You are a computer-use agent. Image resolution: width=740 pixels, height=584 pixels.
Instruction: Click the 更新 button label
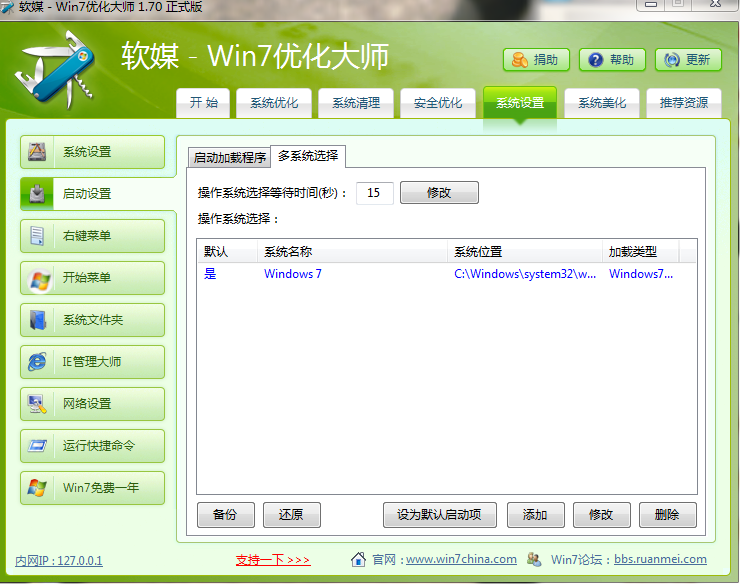pos(698,60)
